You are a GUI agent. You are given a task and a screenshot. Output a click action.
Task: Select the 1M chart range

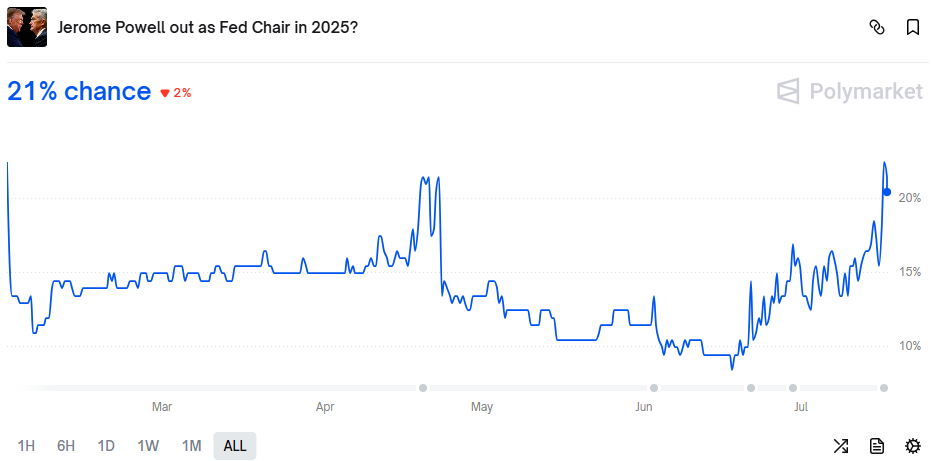(x=191, y=446)
